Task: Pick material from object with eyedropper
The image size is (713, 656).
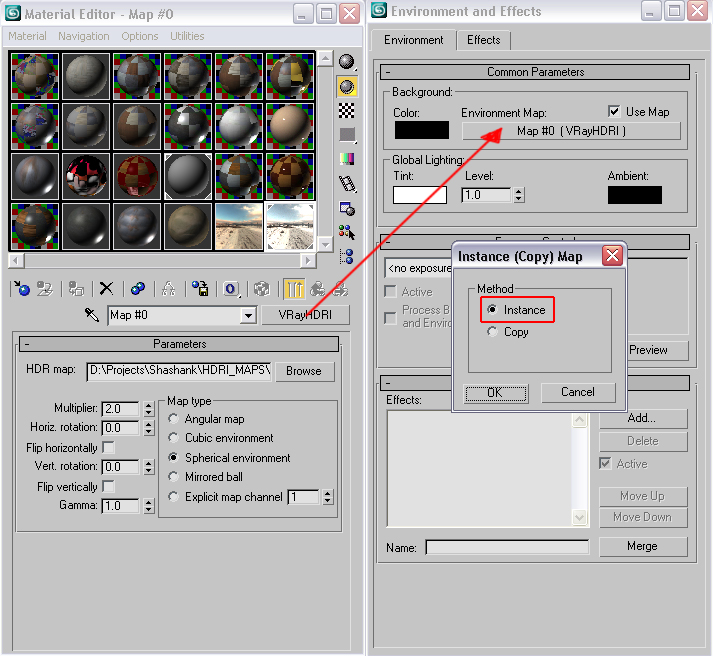Action: click(x=92, y=315)
